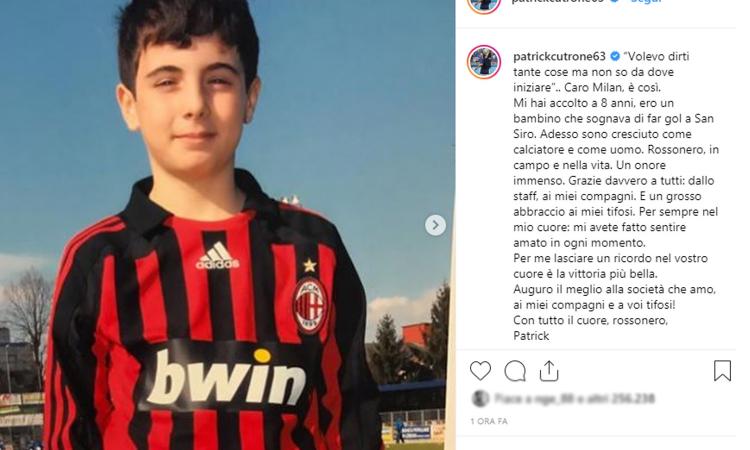Image resolution: width=750 pixels, height=450 pixels.
Task: Open the header profile avatar at the top
Action: coord(484,4)
